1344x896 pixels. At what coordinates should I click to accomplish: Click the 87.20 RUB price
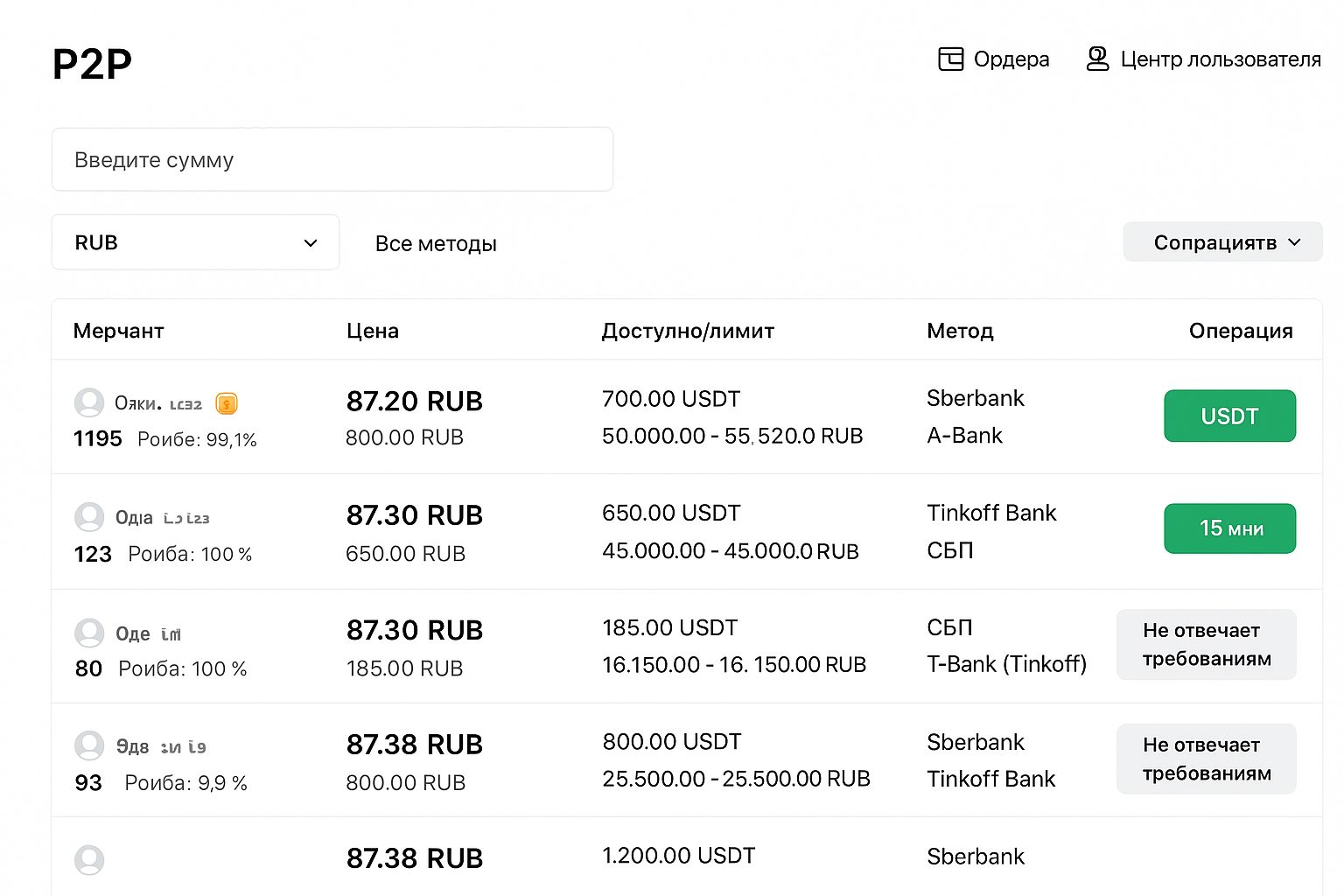(x=415, y=401)
